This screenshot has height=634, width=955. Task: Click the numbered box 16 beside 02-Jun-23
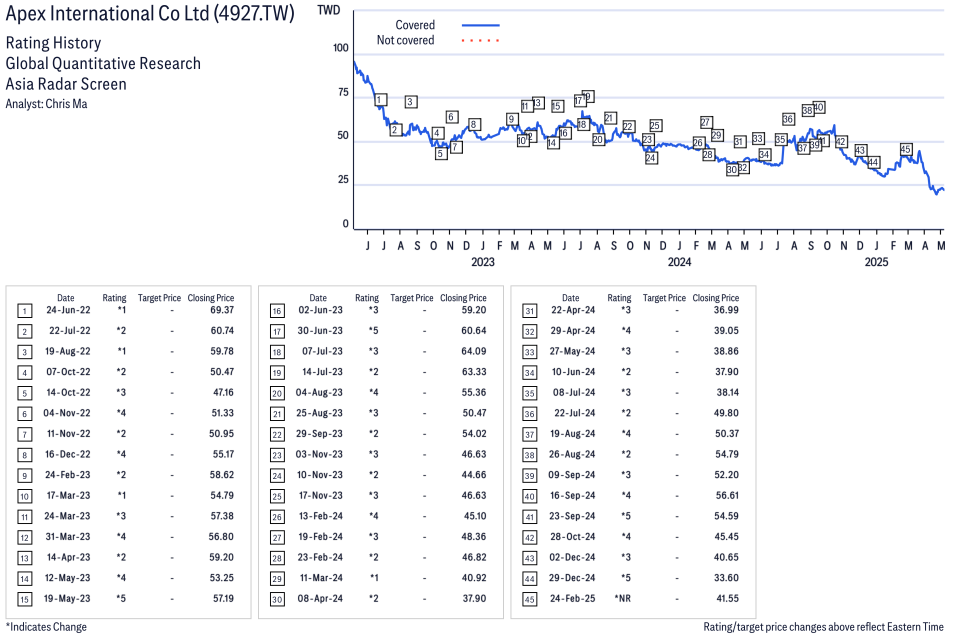pos(277,311)
